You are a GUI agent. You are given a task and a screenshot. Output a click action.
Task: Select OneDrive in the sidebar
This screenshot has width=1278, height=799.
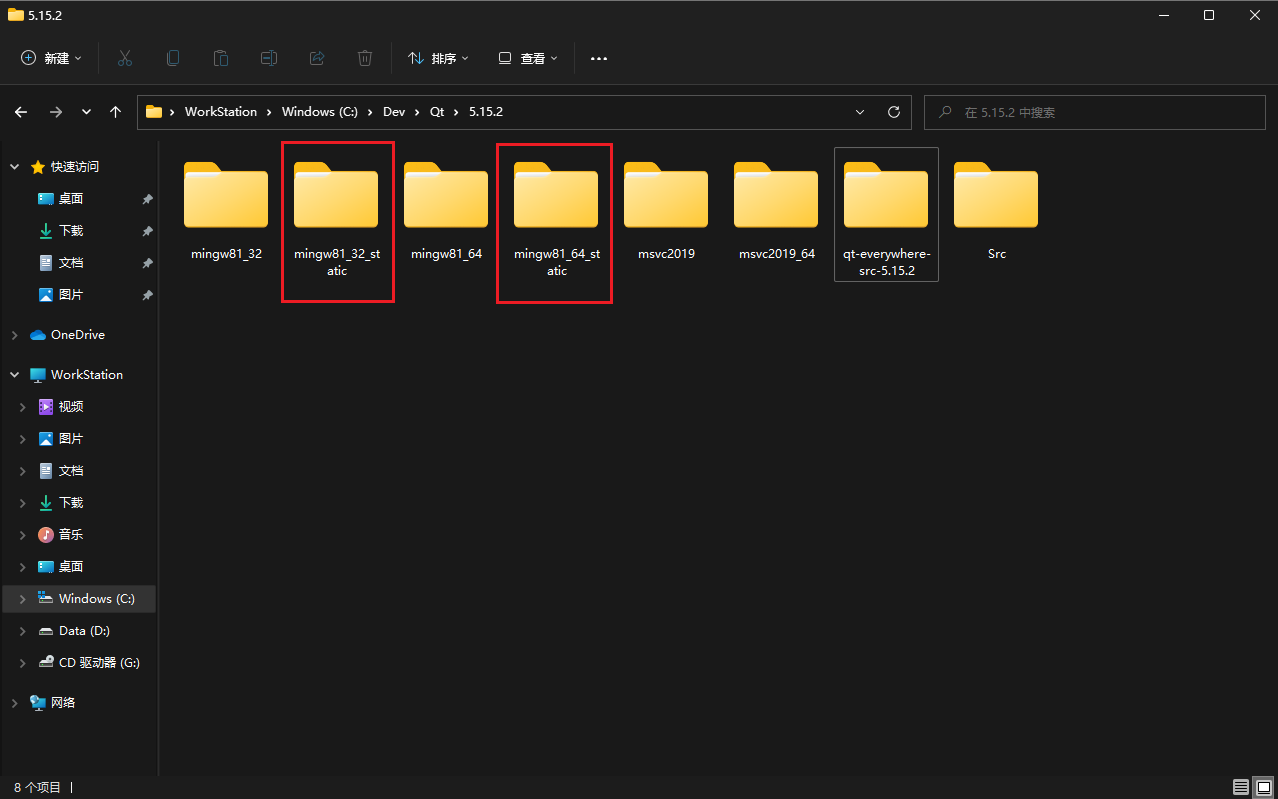[x=78, y=334]
